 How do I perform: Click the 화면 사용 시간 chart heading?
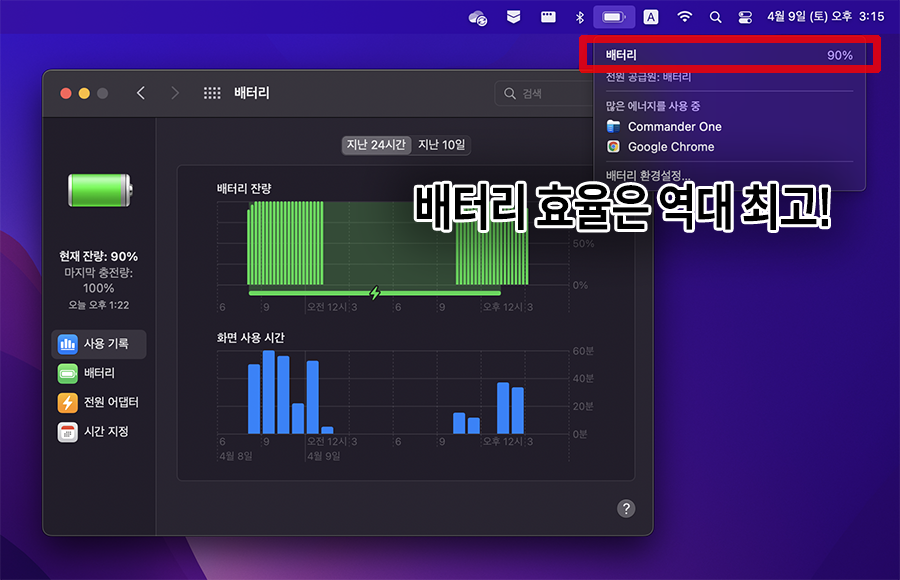250,338
